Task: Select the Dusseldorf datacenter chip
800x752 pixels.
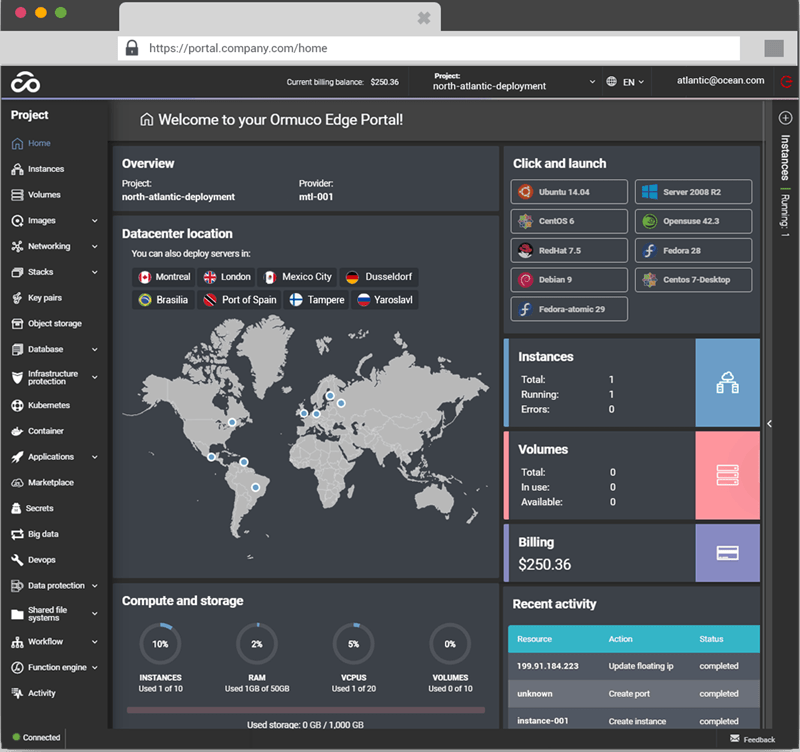Action: (x=379, y=277)
